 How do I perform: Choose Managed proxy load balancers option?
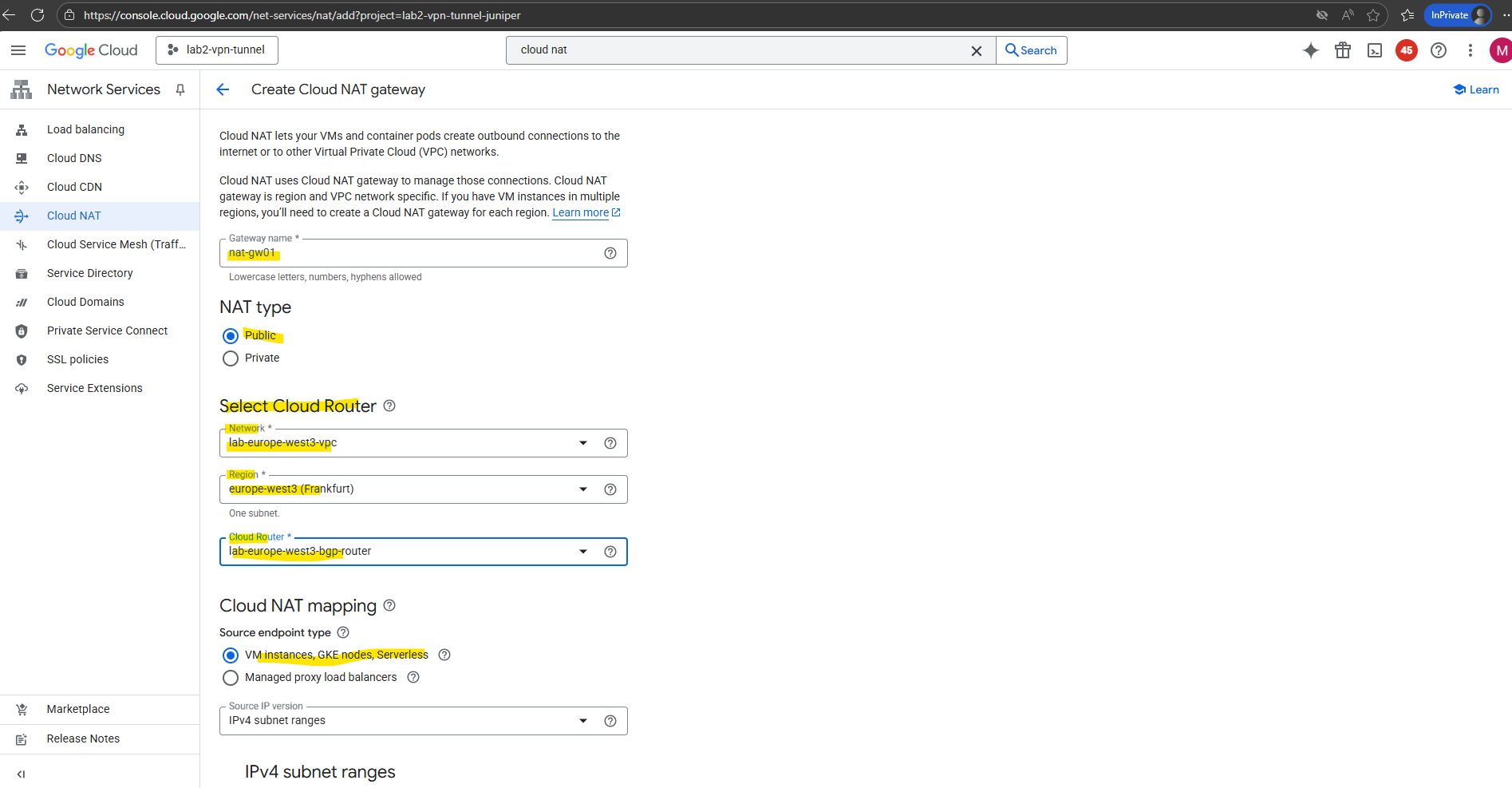(x=231, y=678)
